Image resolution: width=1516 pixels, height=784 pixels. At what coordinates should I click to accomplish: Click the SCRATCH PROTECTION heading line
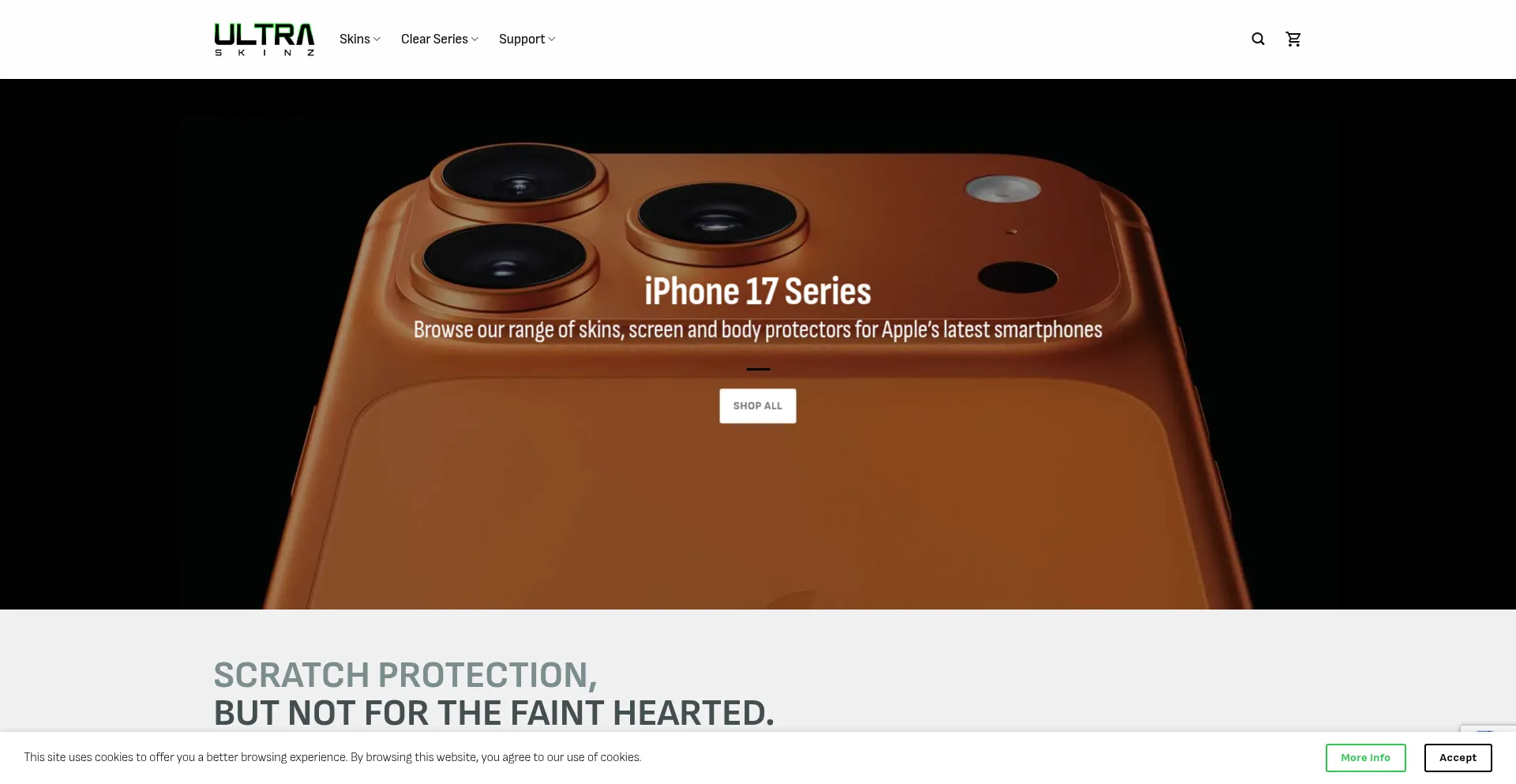click(x=405, y=675)
